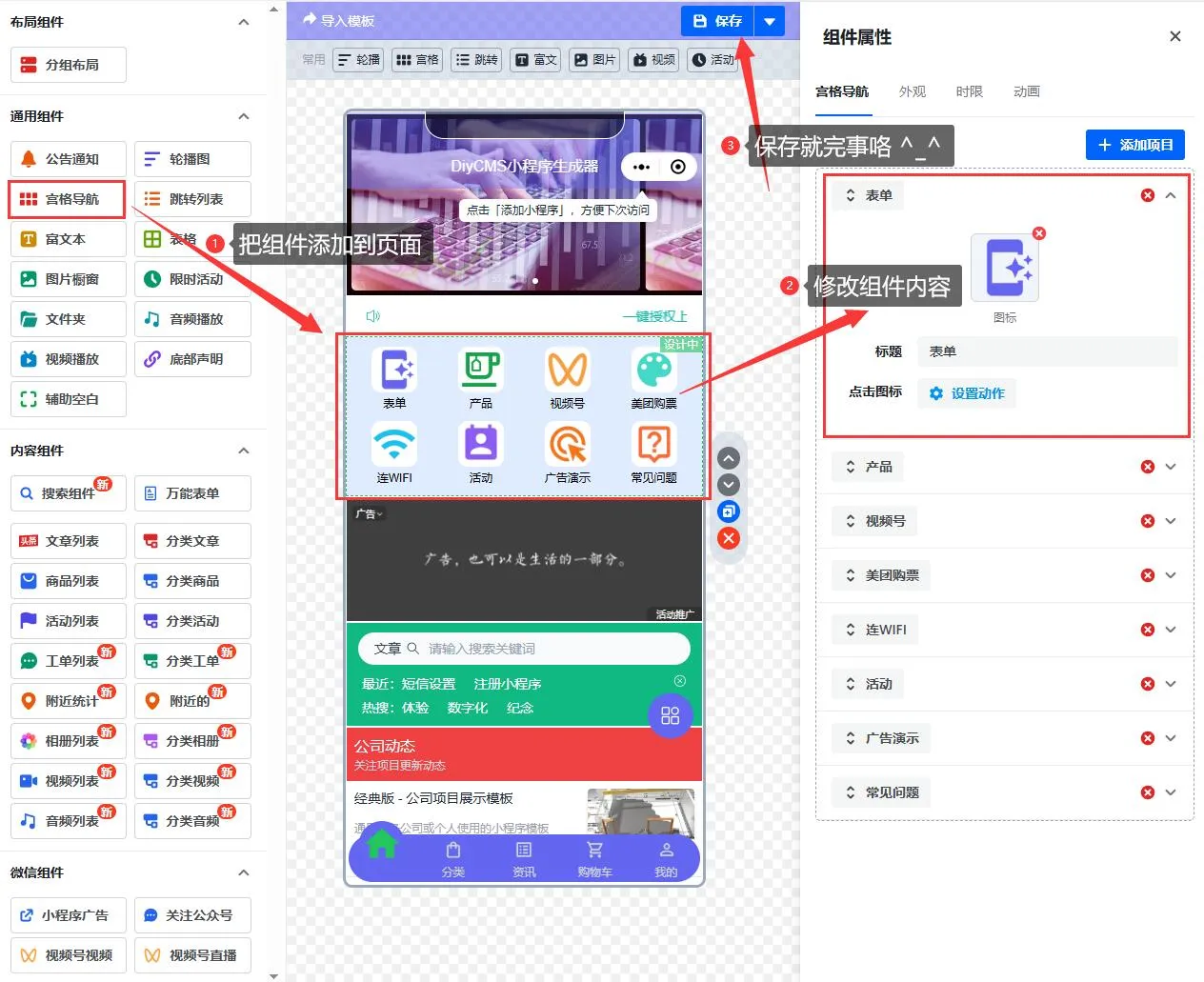Image resolution: width=1204 pixels, height=982 pixels.
Task: Open the 动画 tab
Action: click(x=1026, y=91)
